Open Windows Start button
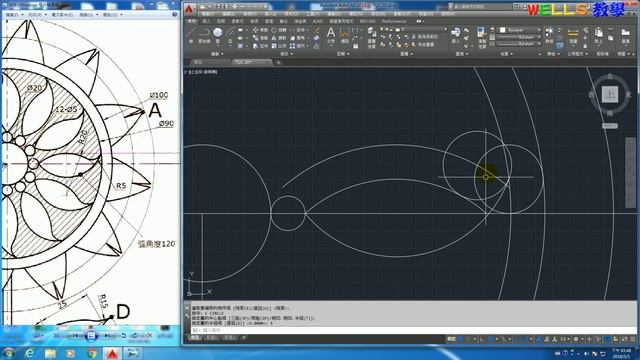This screenshot has height=360, width=640. [x=8, y=353]
